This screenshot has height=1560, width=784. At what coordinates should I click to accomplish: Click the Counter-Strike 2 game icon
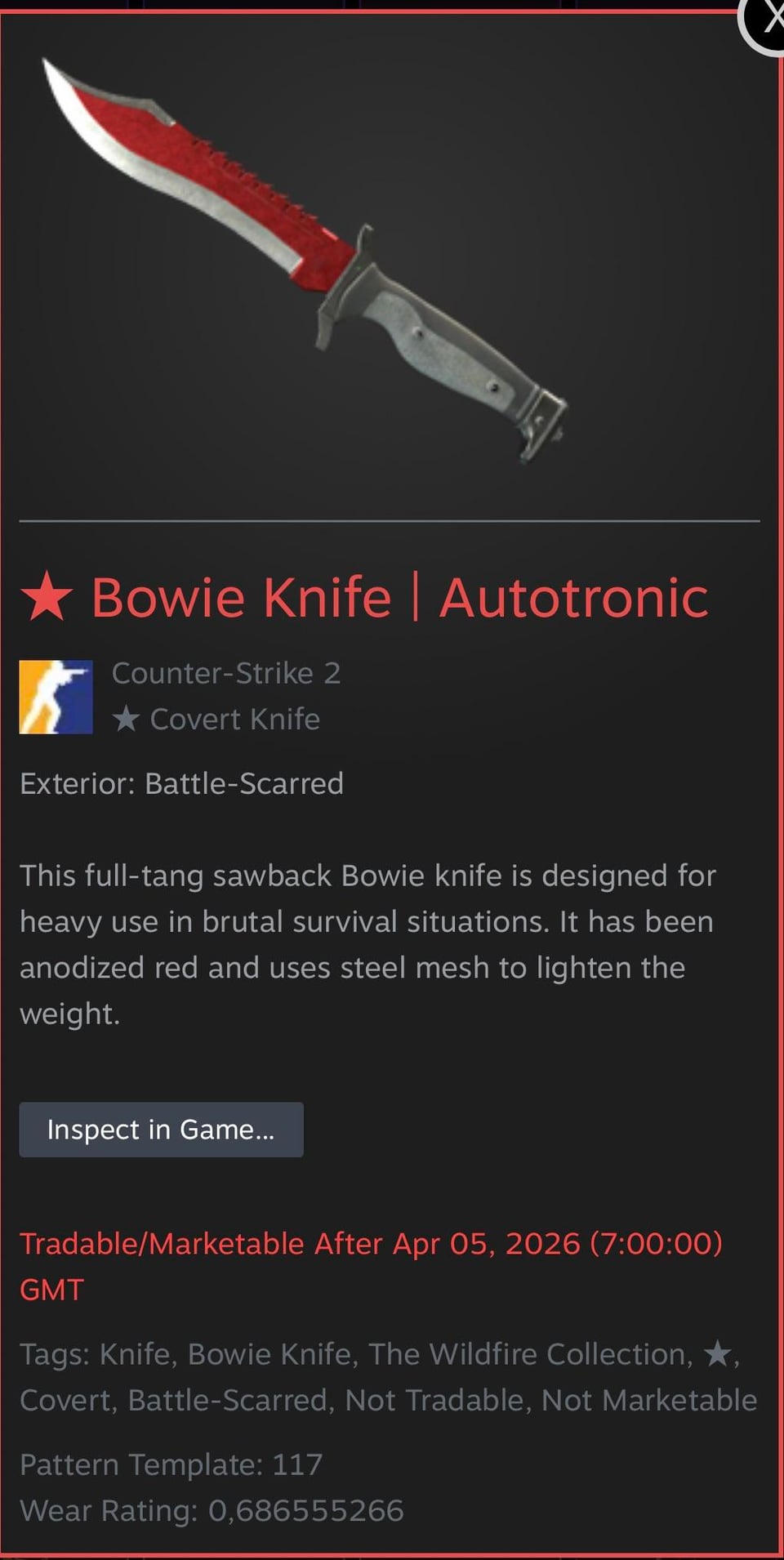(56, 697)
